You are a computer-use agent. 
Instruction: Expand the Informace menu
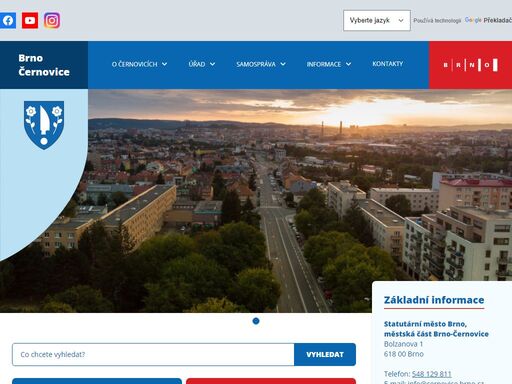coord(329,64)
